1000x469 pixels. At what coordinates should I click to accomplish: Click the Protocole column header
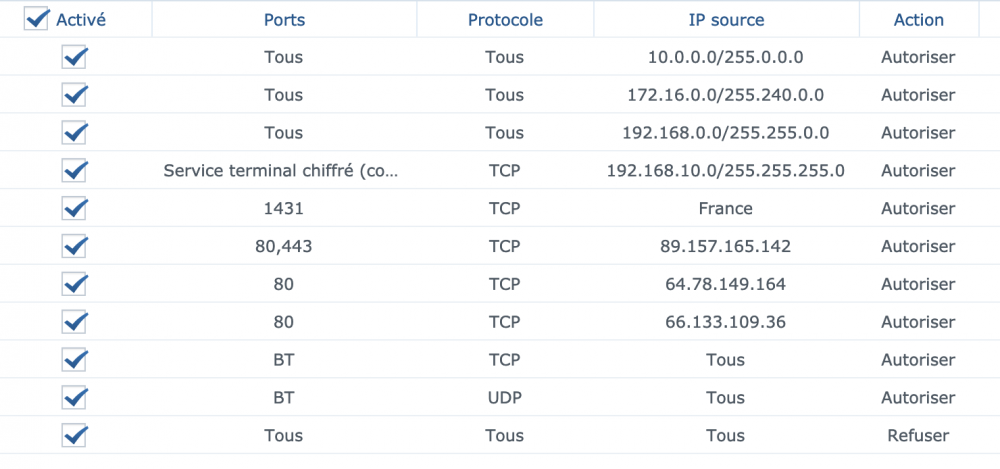point(505,20)
